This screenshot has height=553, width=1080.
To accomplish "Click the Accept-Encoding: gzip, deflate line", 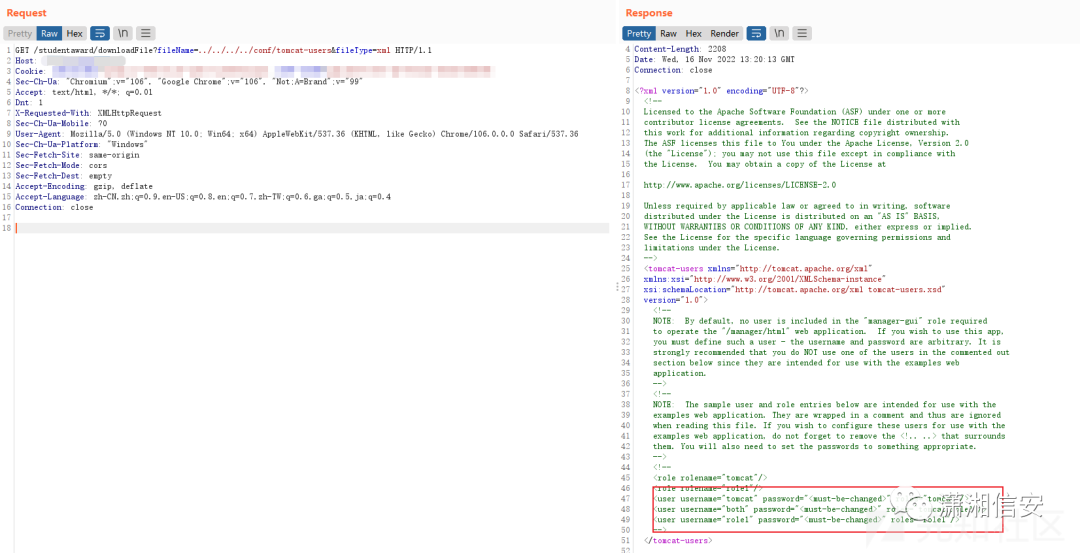I will (84, 186).
